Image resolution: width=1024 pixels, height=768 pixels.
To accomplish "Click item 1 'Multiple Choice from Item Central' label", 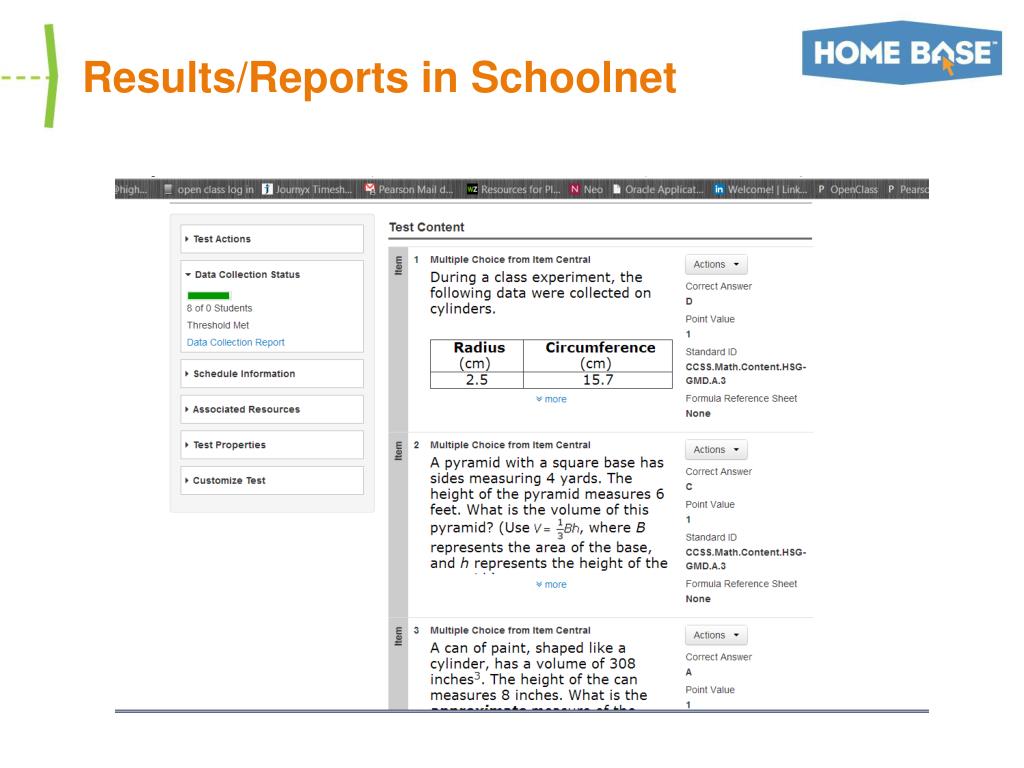I will coord(510,260).
